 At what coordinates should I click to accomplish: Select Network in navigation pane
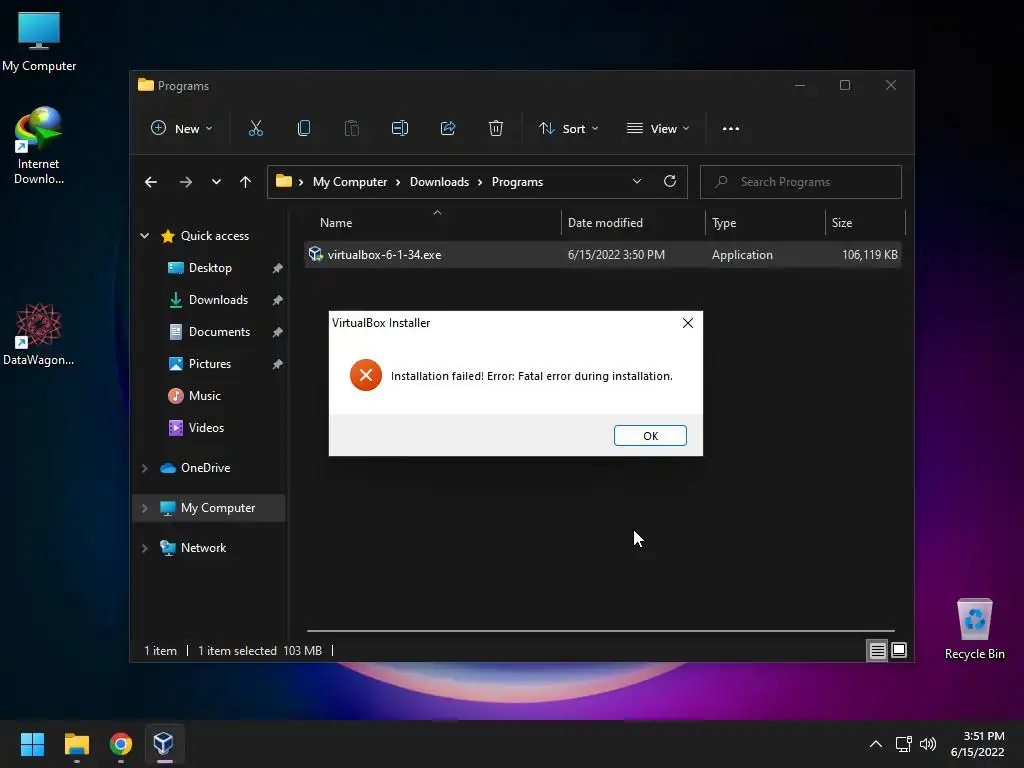203,548
